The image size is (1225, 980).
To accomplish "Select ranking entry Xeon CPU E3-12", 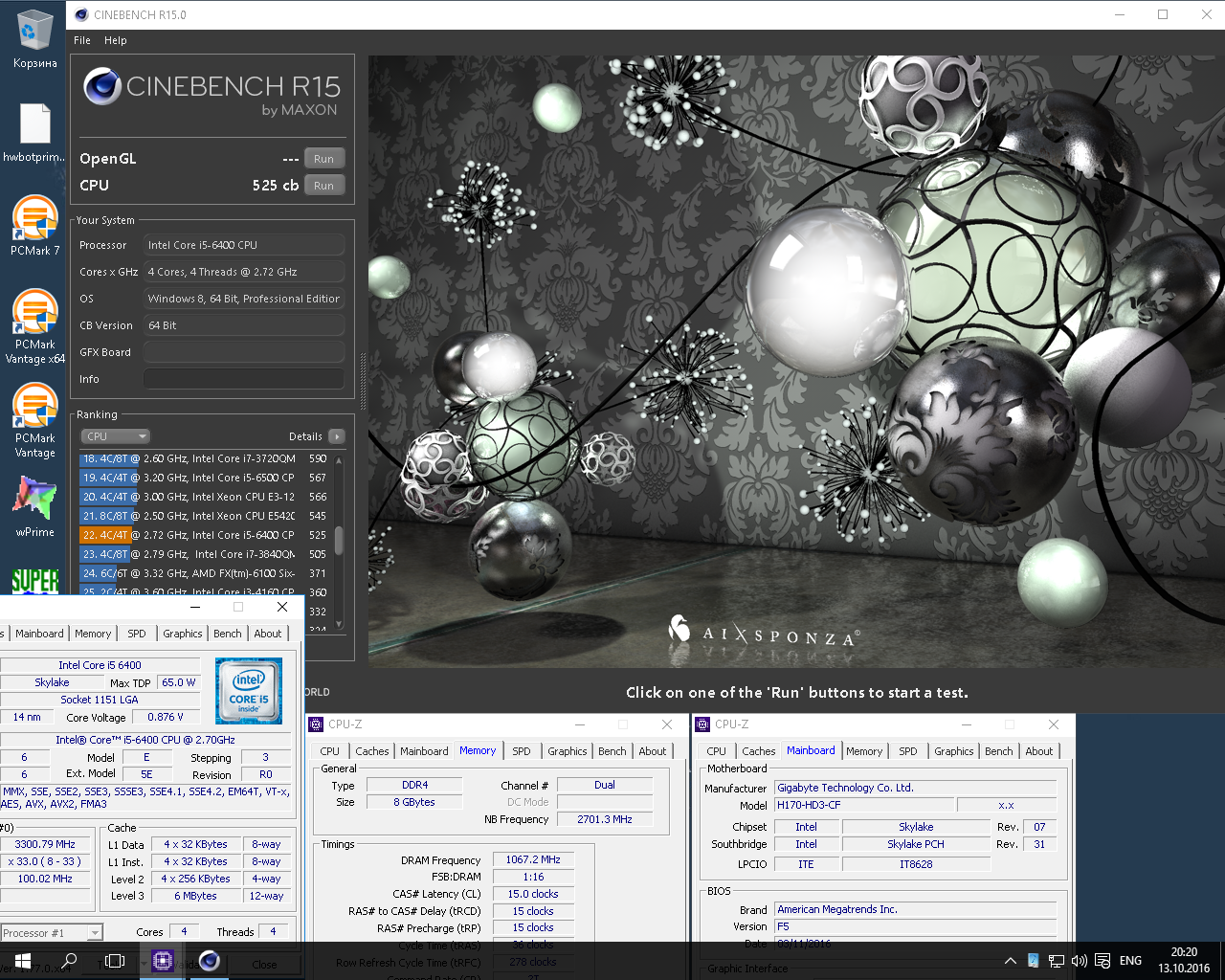I will click(x=204, y=497).
